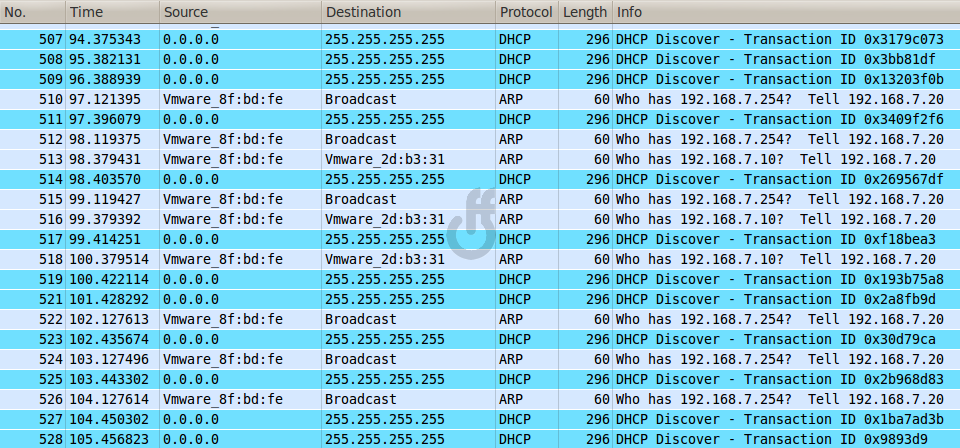The image size is (960, 448).
Task: Click the Source column header
Action: (240, 12)
